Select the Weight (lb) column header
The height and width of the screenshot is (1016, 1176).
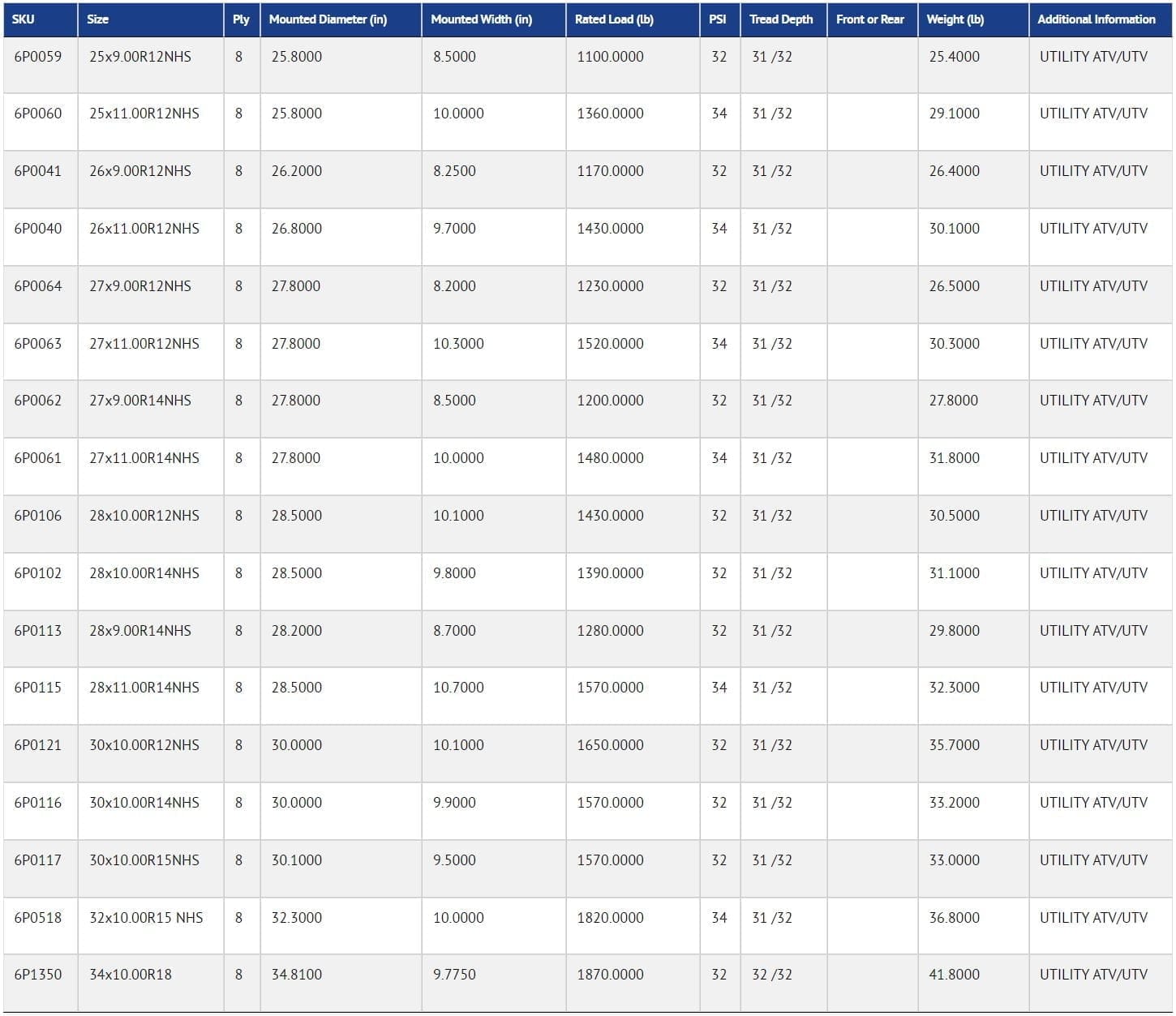[x=955, y=19]
